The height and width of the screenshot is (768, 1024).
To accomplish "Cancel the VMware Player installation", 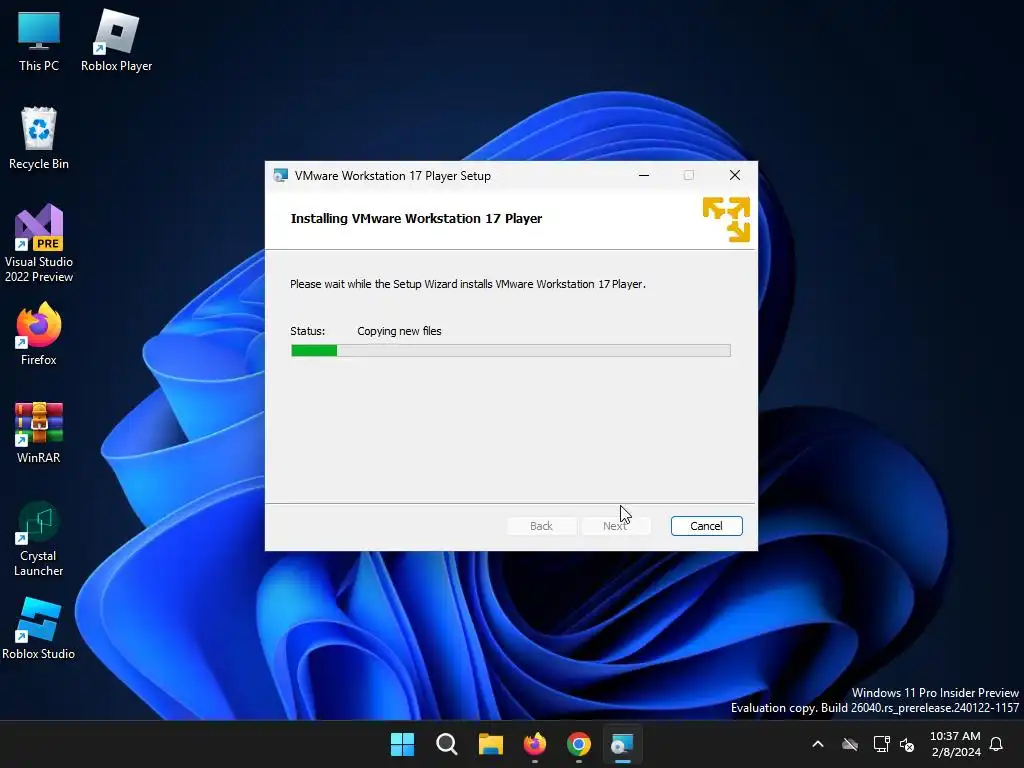I will tap(707, 526).
